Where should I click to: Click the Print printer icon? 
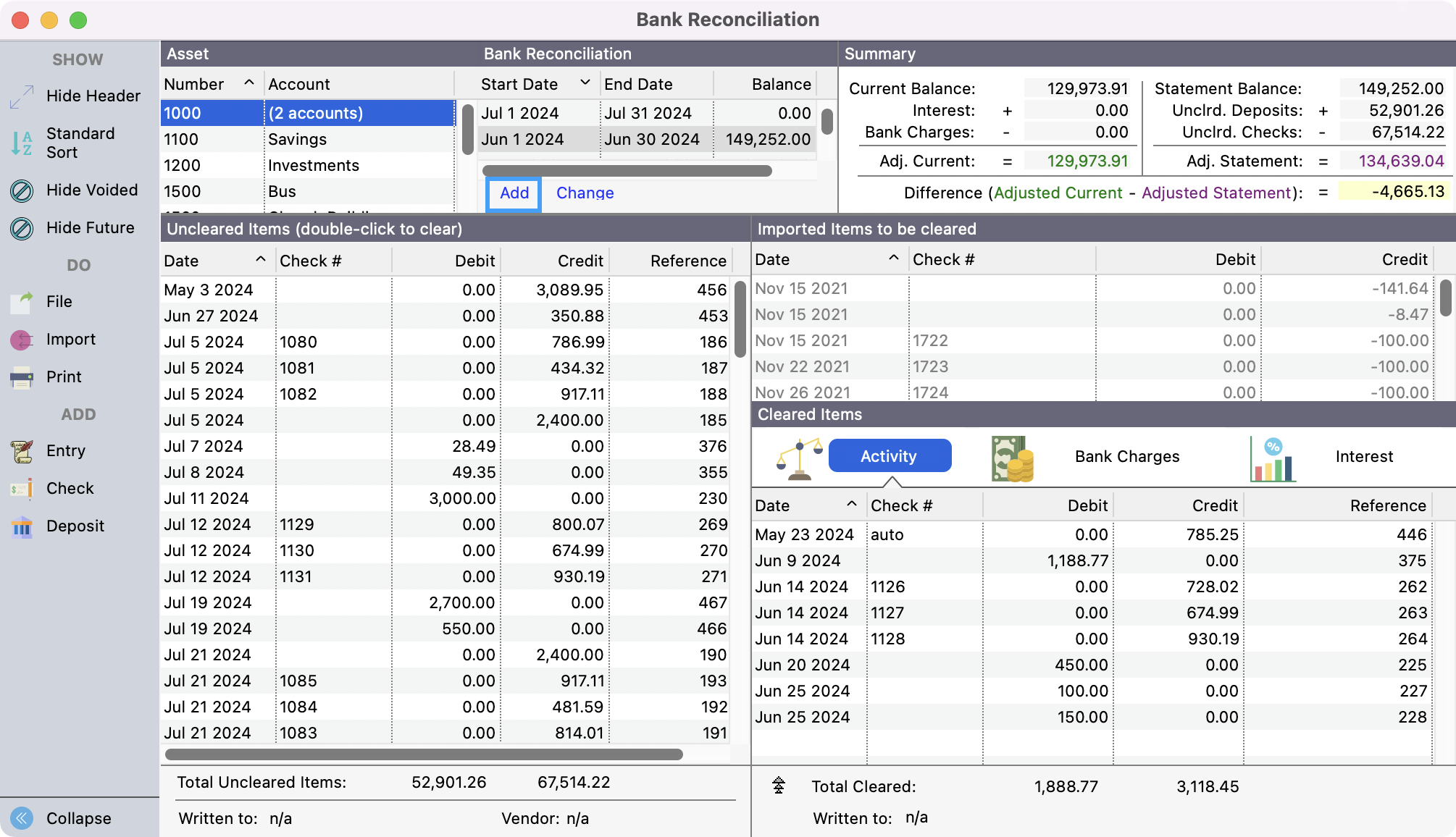click(x=22, y=377)
